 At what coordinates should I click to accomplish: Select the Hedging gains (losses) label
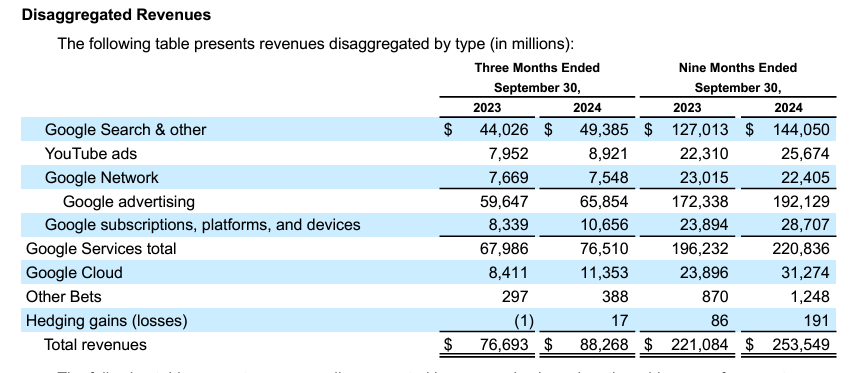107,320
